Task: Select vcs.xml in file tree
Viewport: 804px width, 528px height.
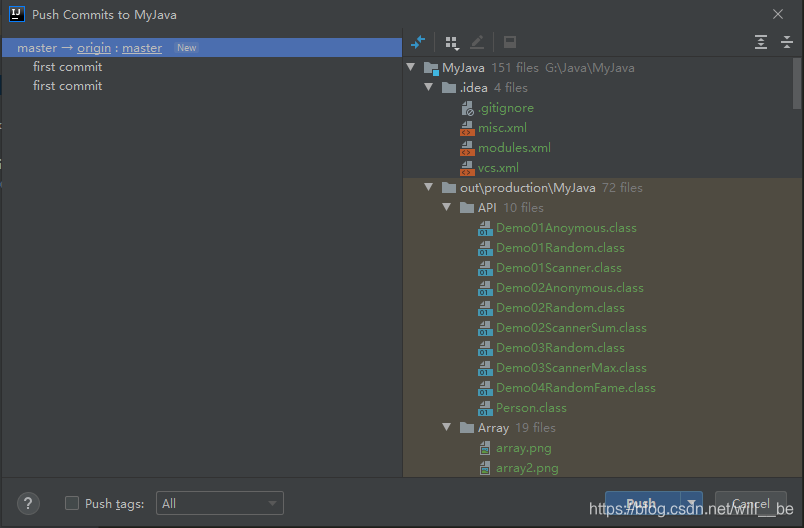Action: [x=498, y=168]
